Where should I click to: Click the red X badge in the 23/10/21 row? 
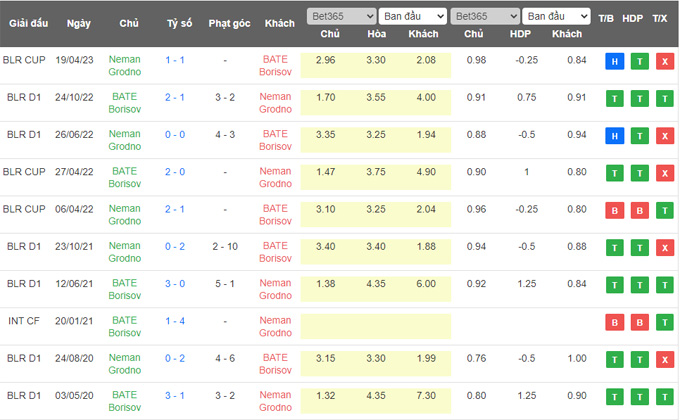(x=664, y=247)
